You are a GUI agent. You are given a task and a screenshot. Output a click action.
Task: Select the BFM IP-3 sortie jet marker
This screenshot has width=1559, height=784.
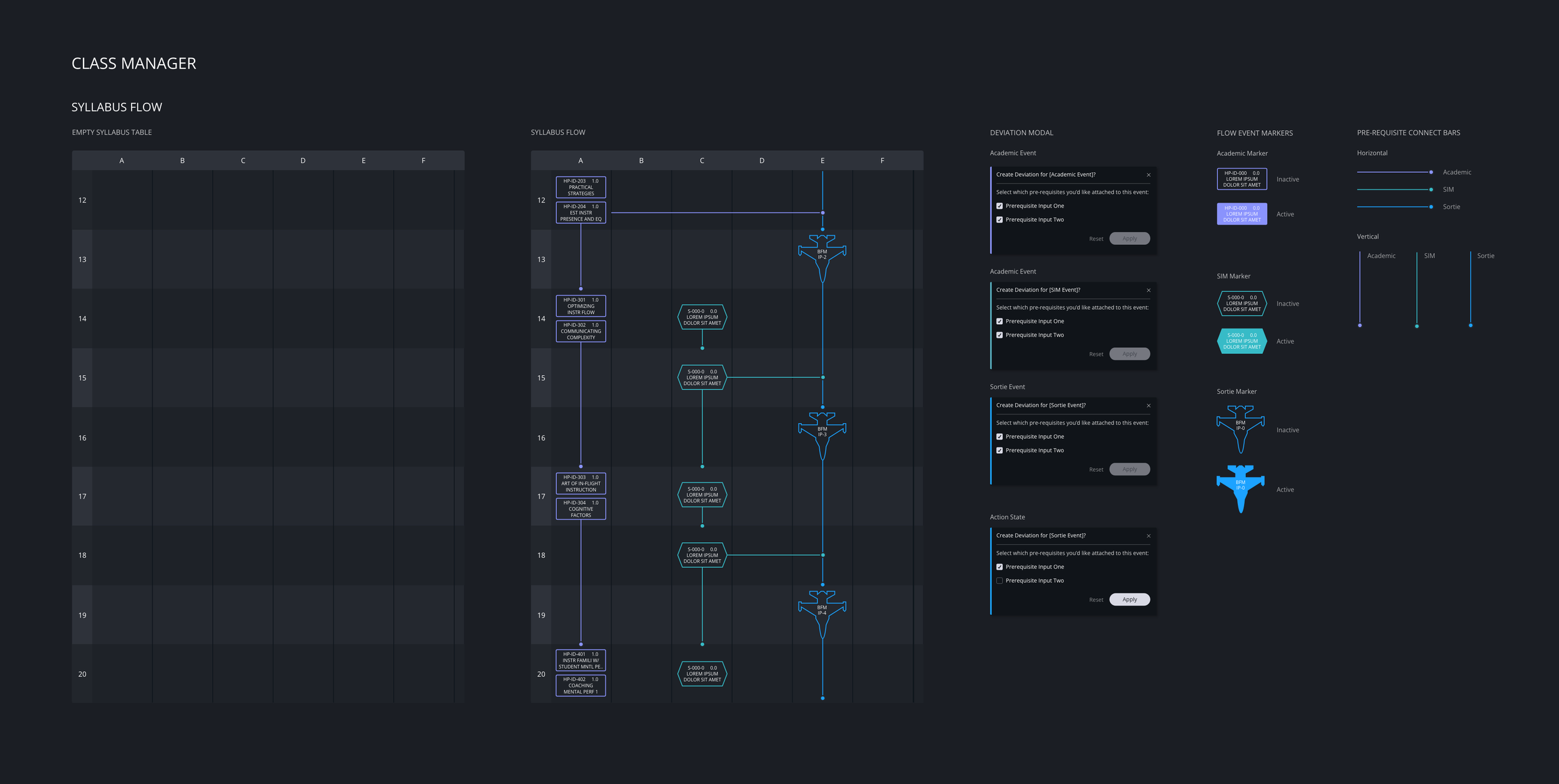822,433
